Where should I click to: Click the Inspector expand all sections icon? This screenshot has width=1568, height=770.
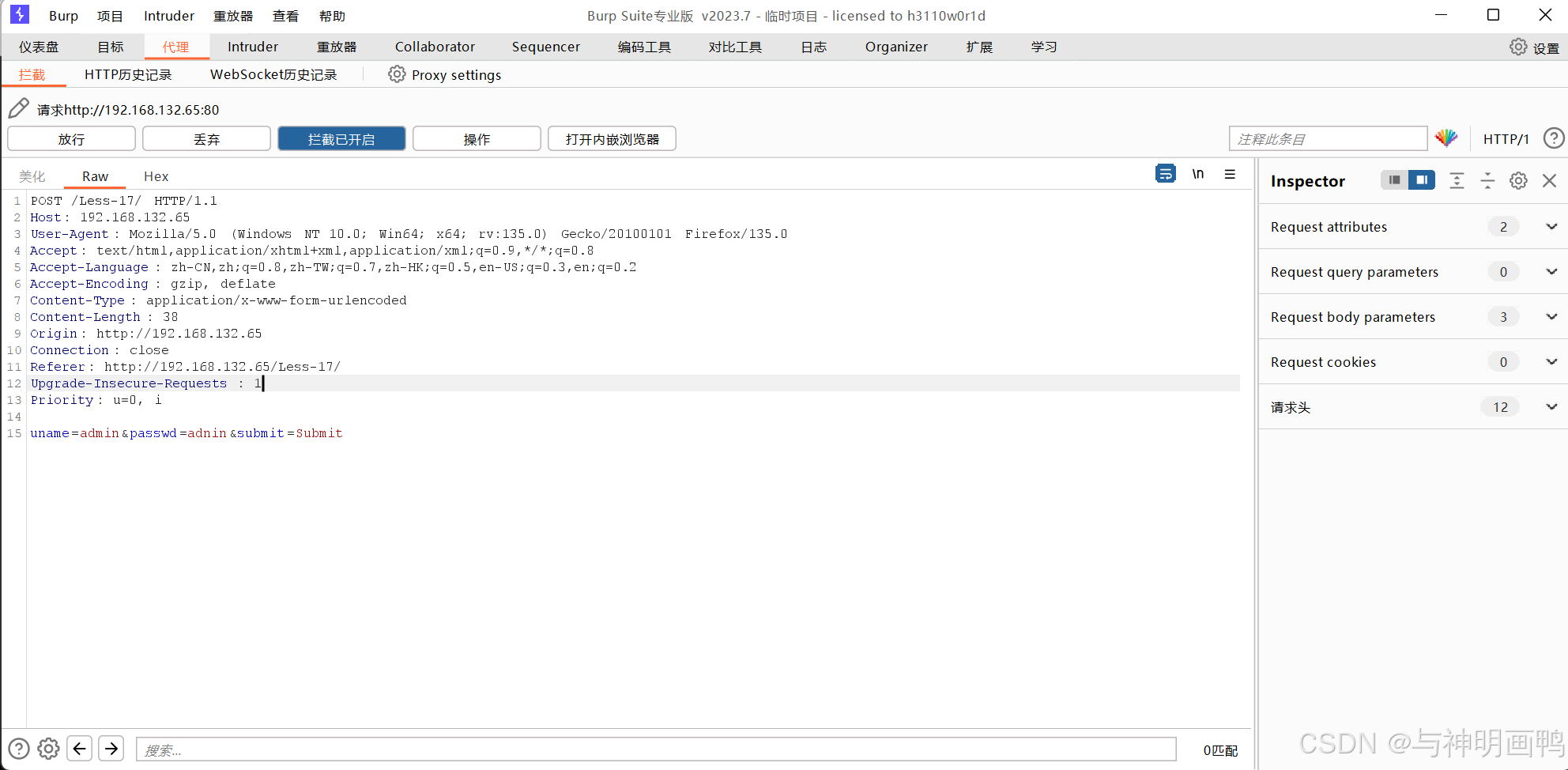[x=1457, y=180]
